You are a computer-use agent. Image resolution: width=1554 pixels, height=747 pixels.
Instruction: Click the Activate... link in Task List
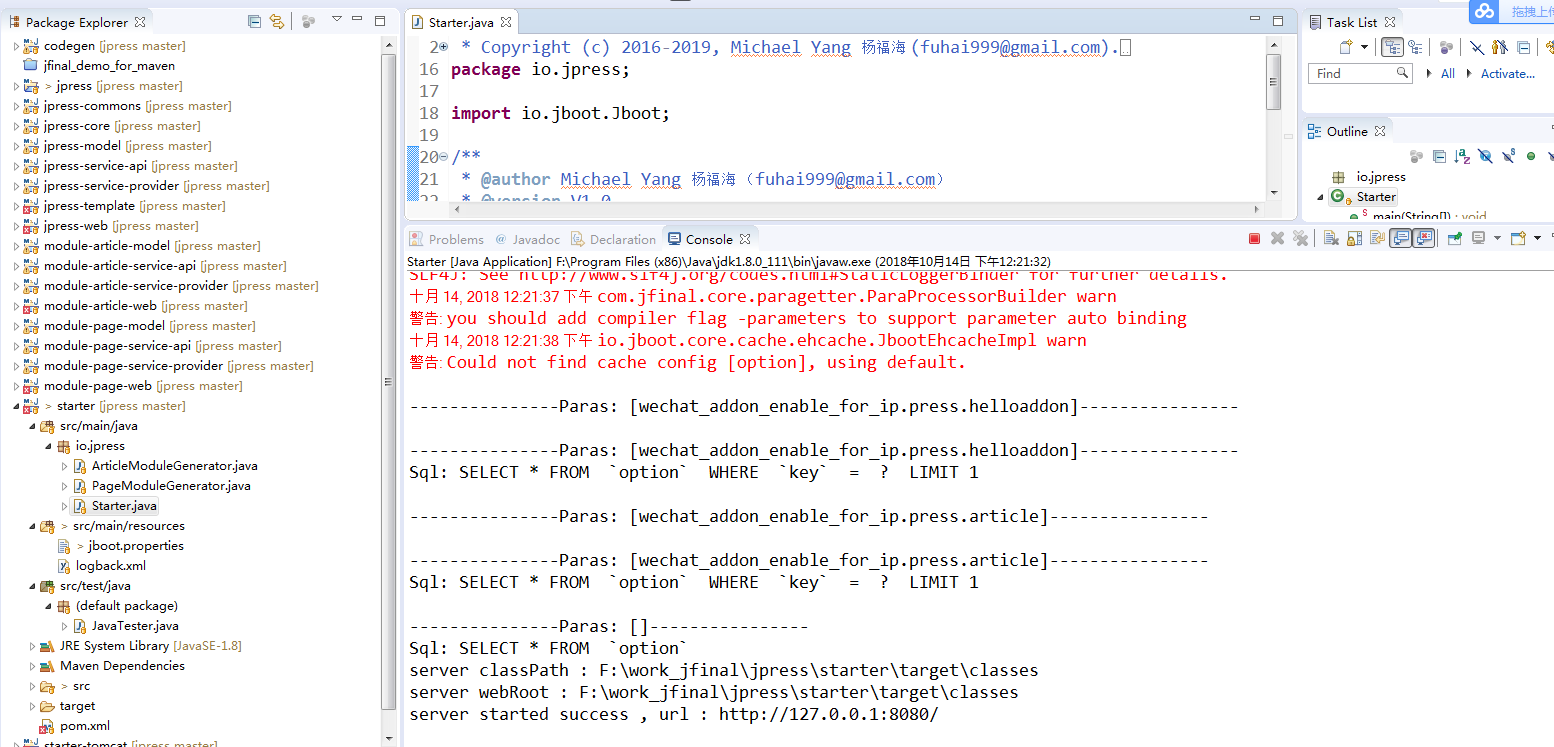[x=1507, y=73]
